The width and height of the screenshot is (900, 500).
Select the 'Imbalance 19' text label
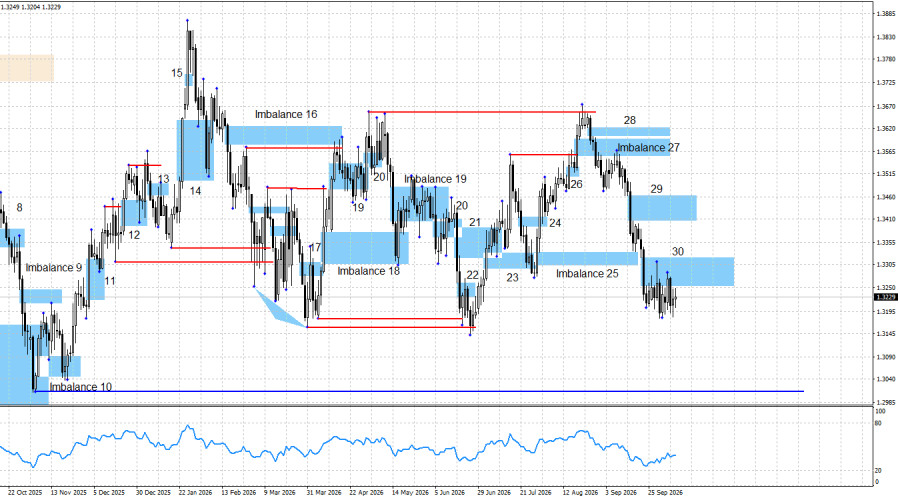pos(435,179)
